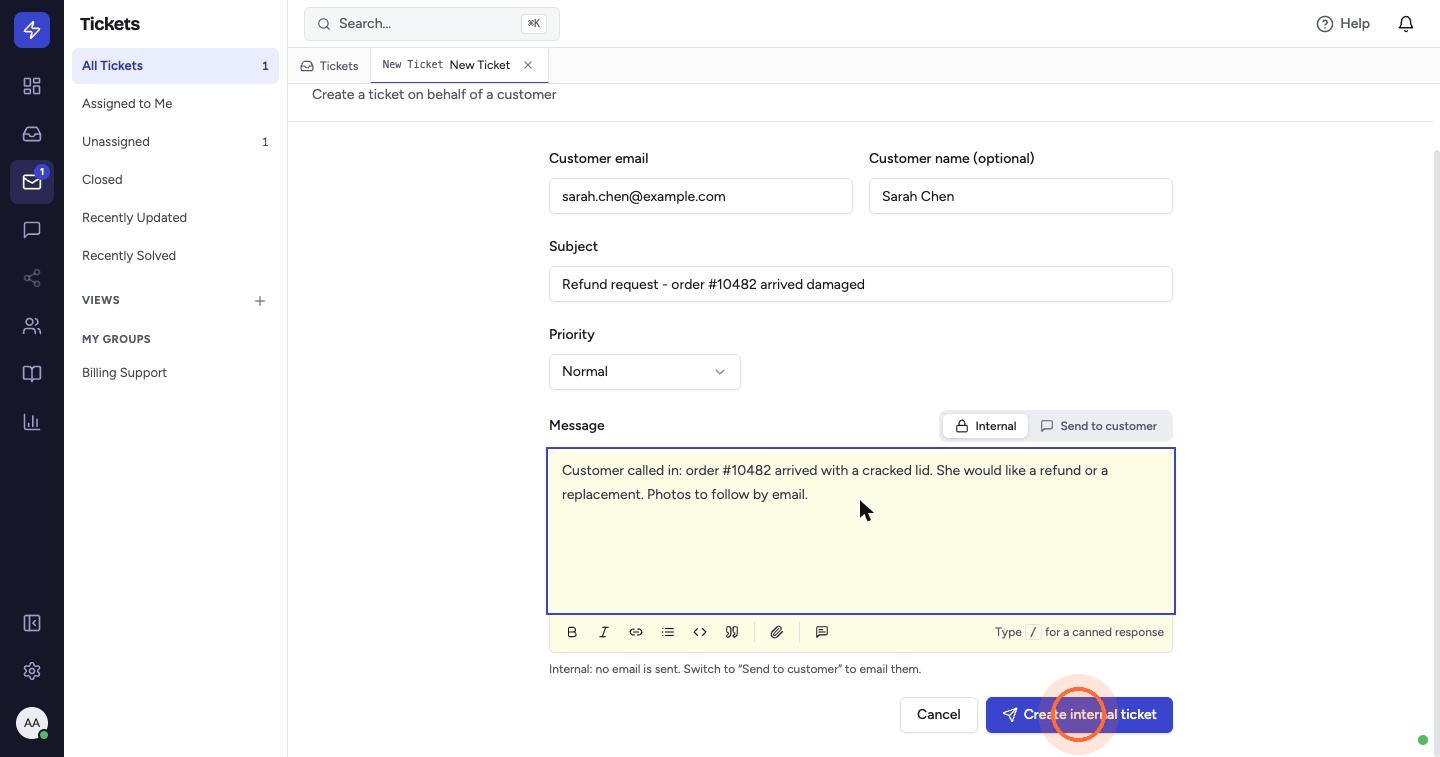The height and width of the screenshot is (757, 1440).
Task: Collapse the sidebar panel icon
Action: pyautogui.click(x=32, y=623)
